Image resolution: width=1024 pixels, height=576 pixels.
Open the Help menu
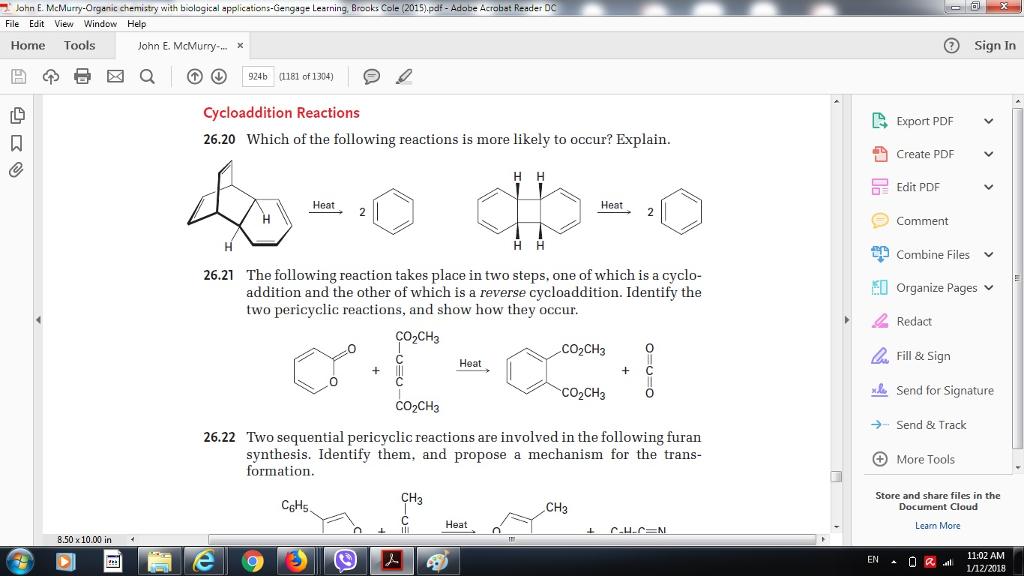pyautogui.click(x=136, y=24)
